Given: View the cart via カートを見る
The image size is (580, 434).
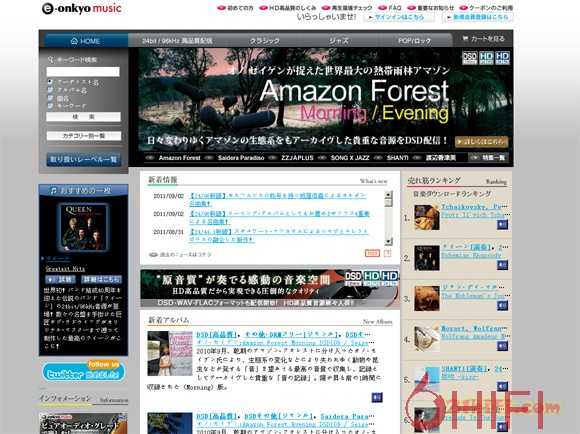Looking at the screenshot, I should tap(483, 39).
